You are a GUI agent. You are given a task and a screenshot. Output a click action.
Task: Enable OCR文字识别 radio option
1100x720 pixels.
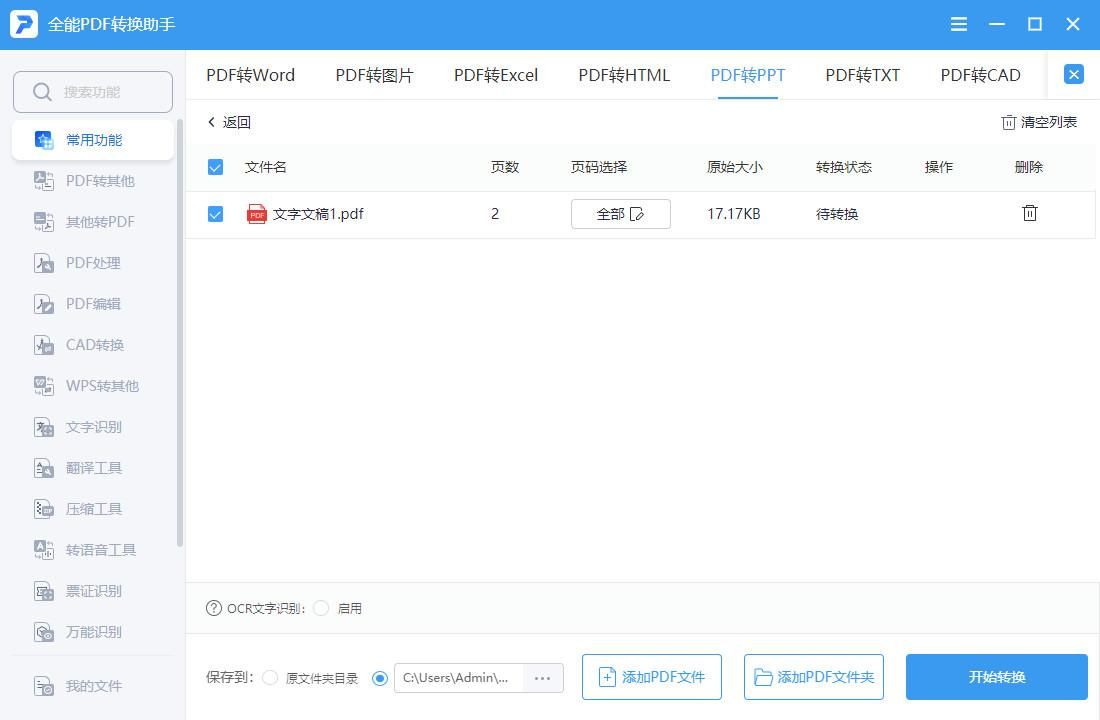(x=321, y=608)
